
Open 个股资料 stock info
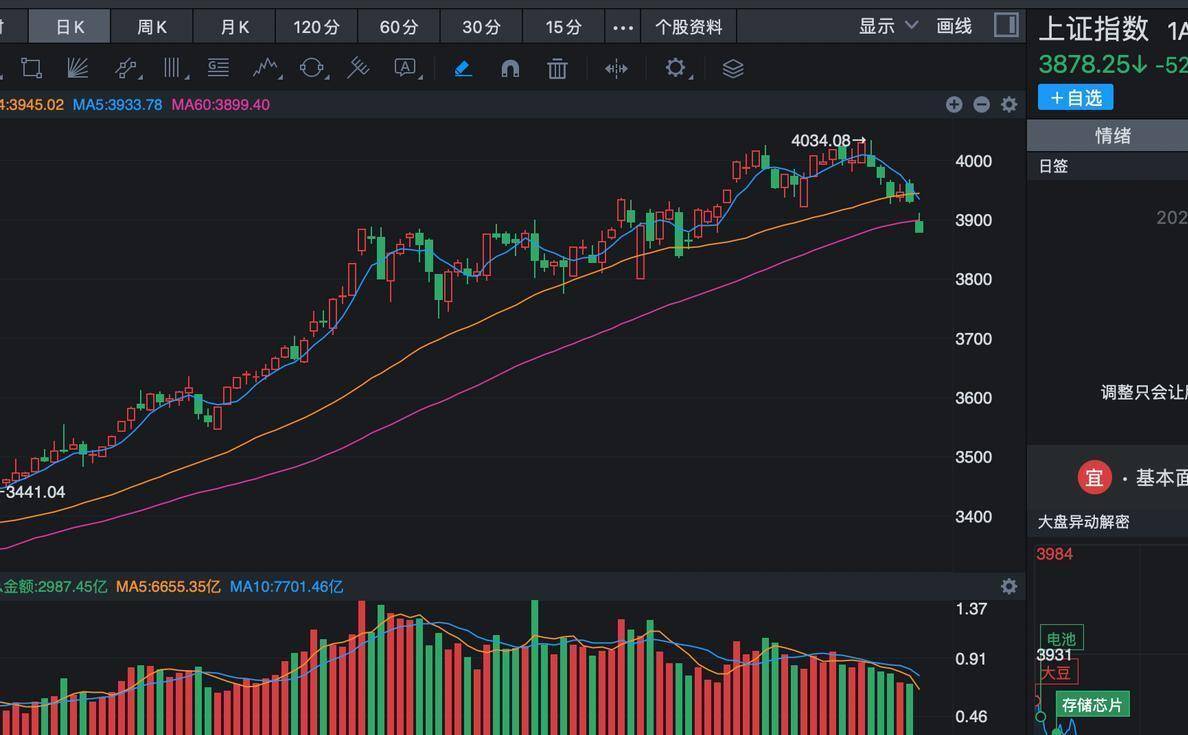688,27
